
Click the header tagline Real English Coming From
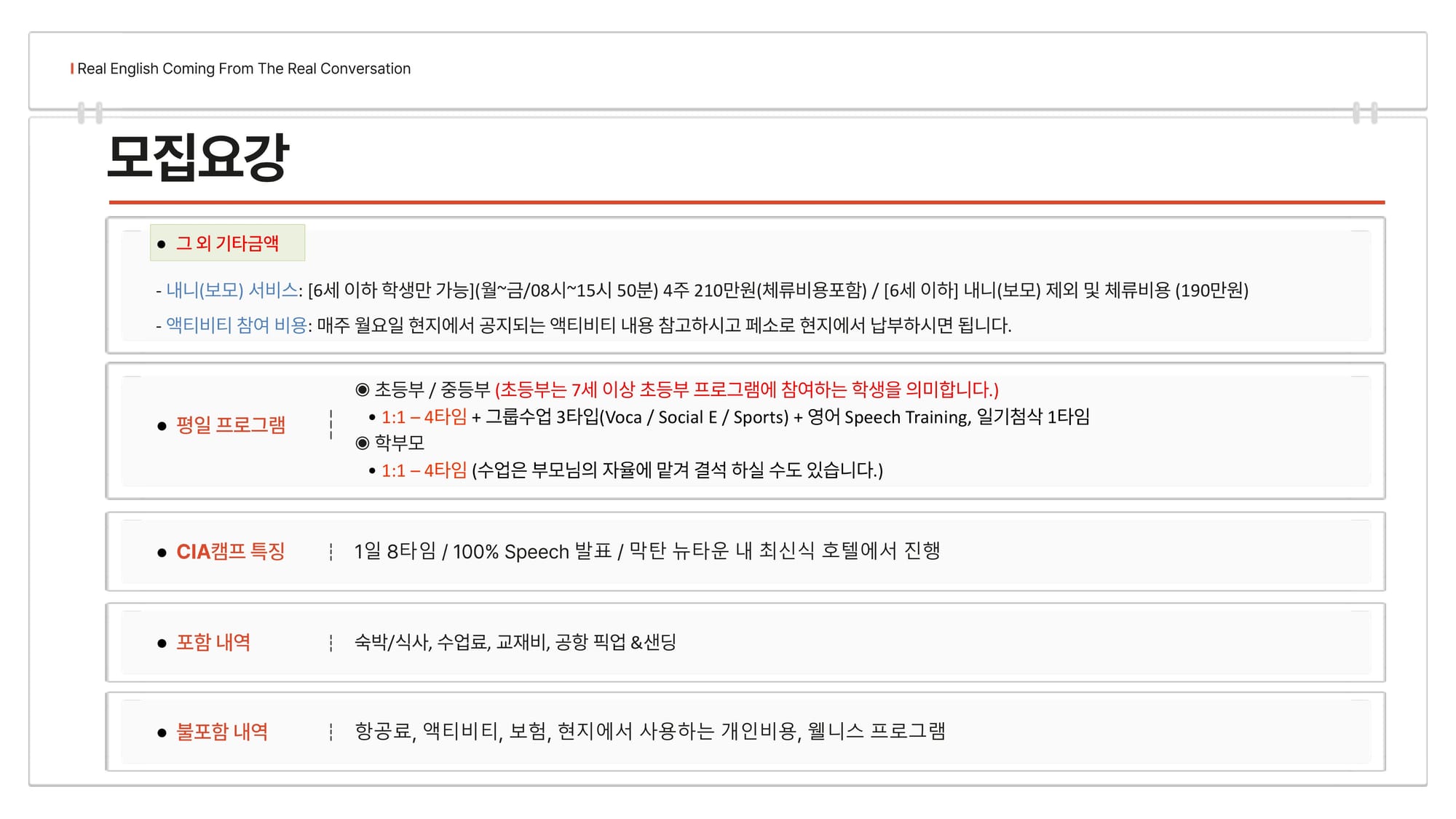click(x=244, y=68)
